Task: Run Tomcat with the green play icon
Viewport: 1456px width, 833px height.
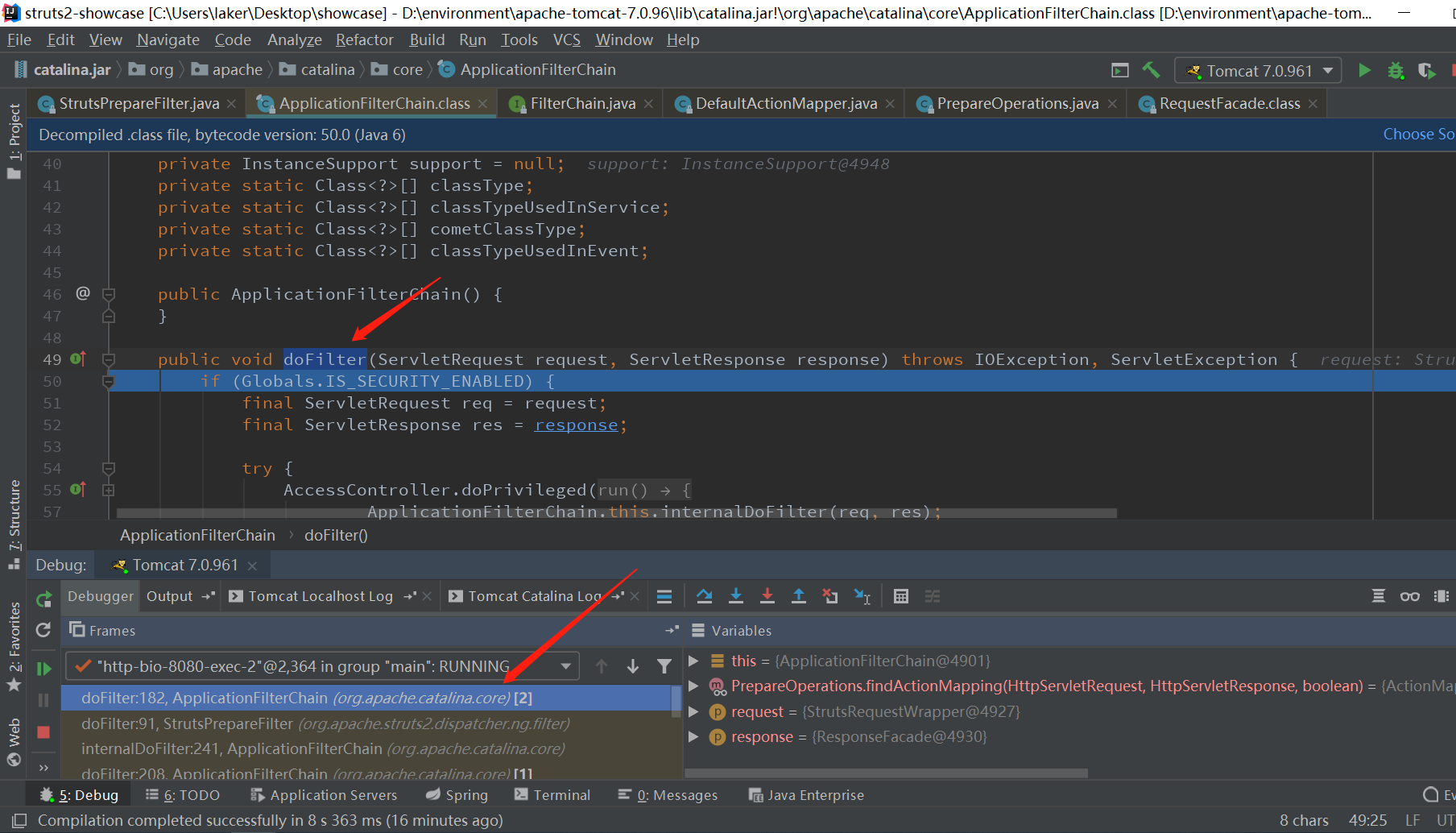Action: 1364,70
